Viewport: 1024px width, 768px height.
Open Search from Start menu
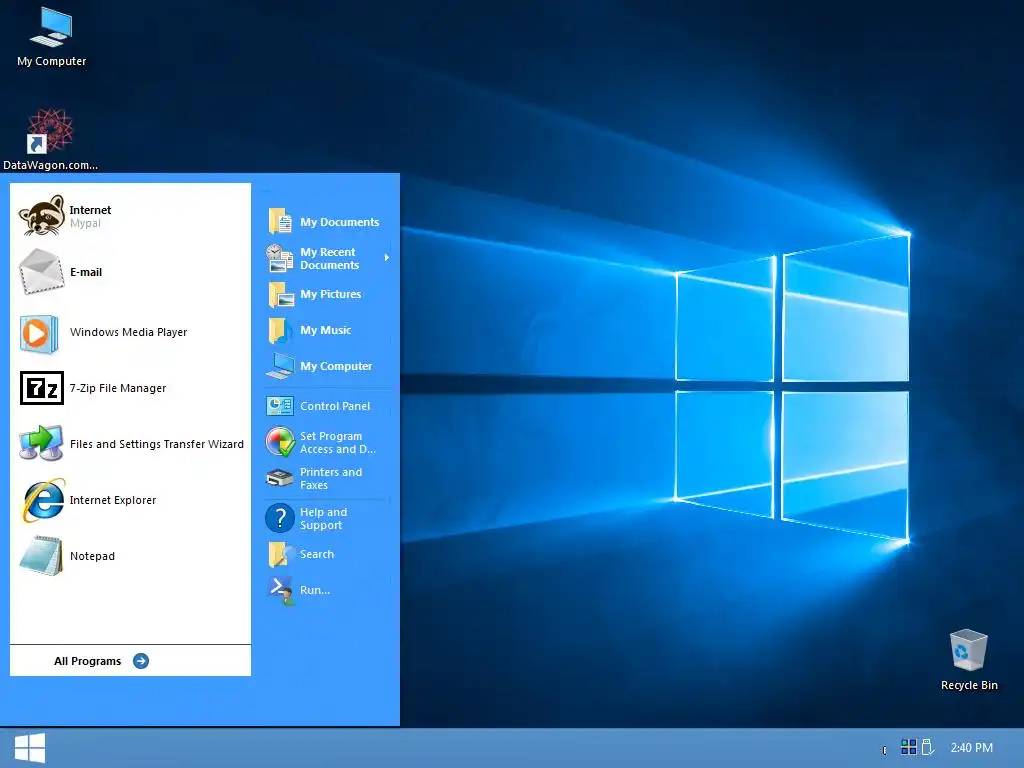tap(328, 554)
